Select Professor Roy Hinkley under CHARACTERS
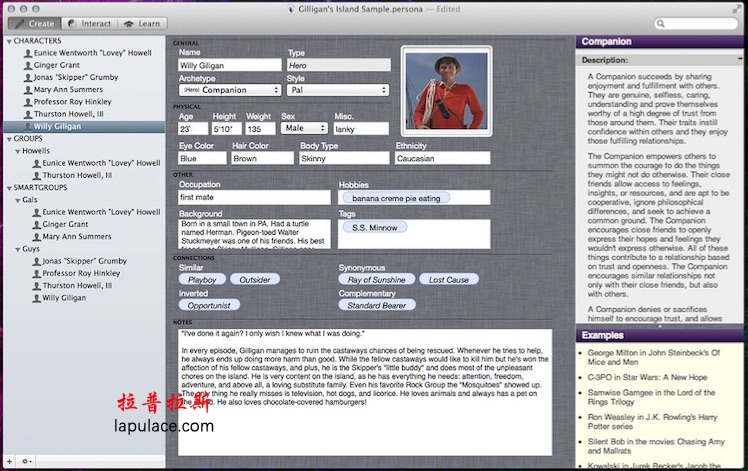 [72, 102]
